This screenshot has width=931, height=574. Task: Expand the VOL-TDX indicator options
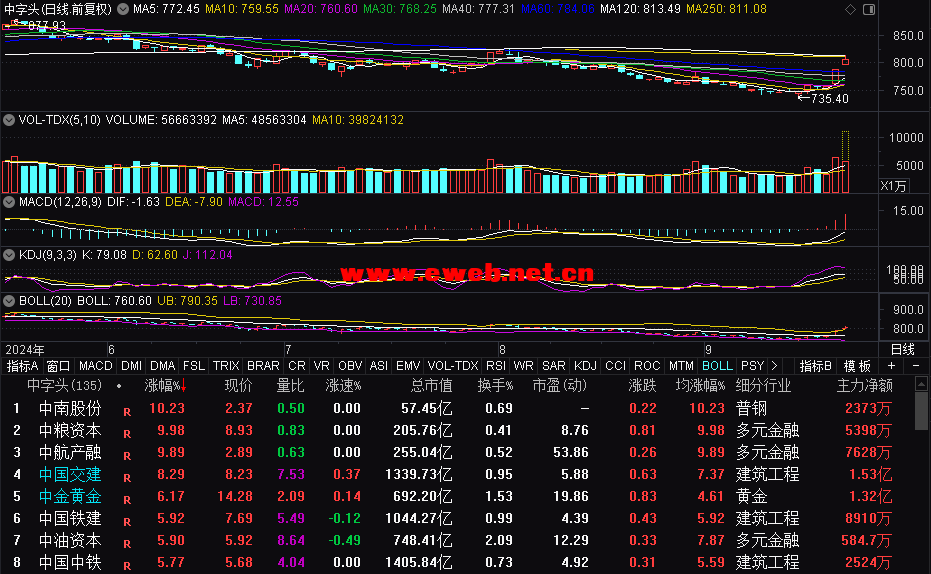coord(8,120)
